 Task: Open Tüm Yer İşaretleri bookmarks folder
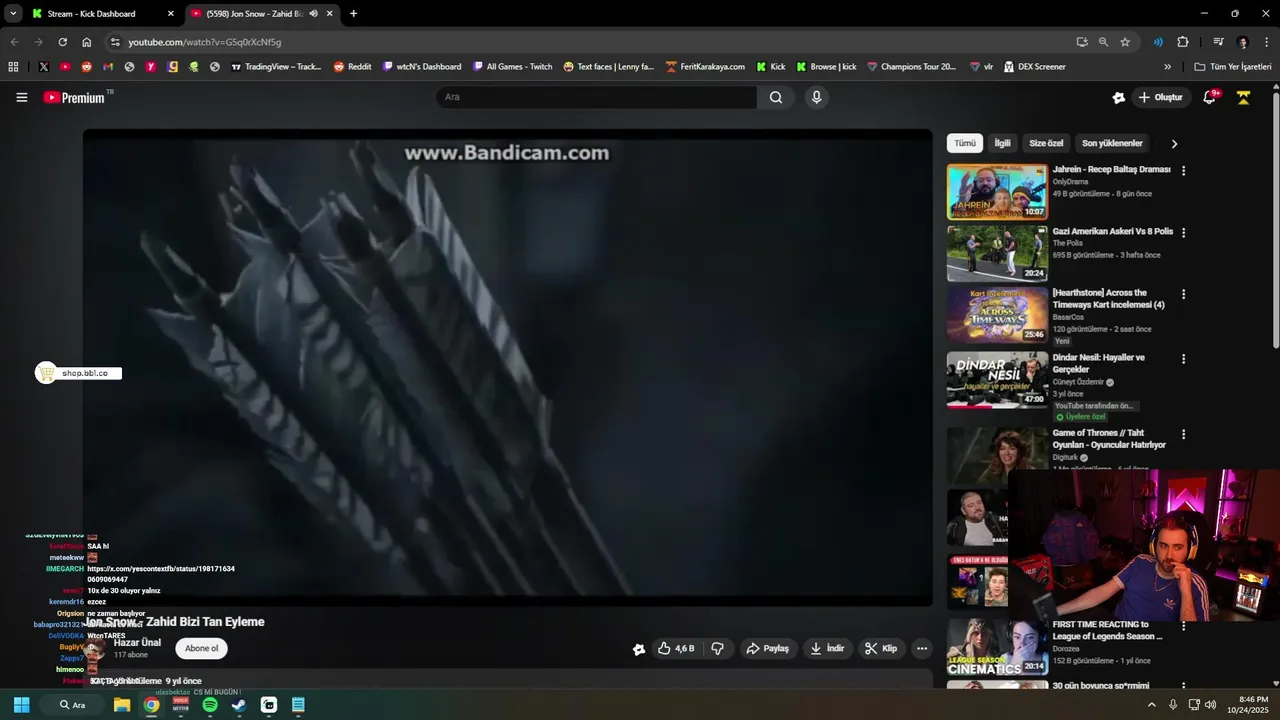tap(1233, 67)
